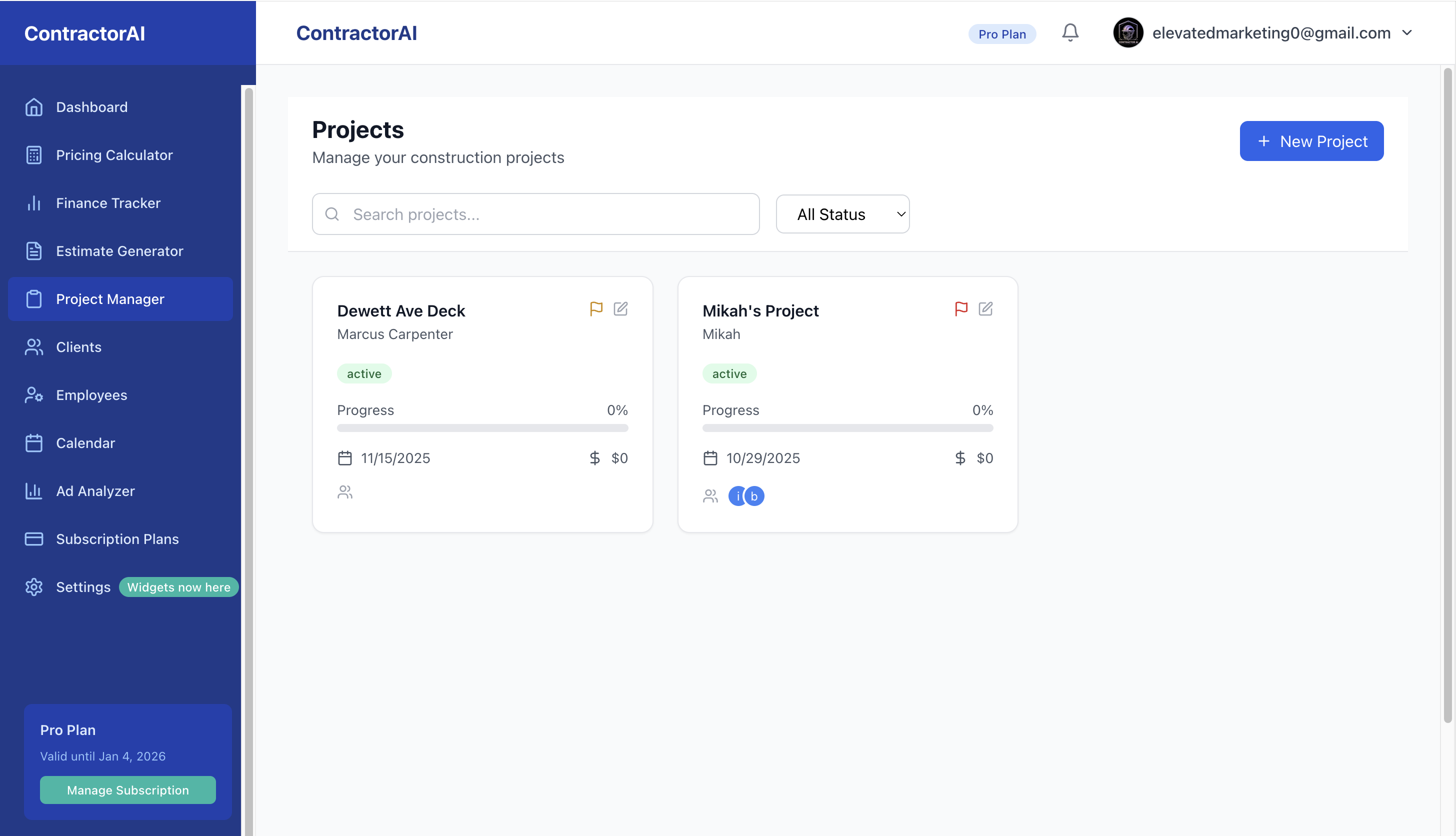1456x836 pixels.
Task: Select the Estimate Generator icon
Action: pos(34,251)
